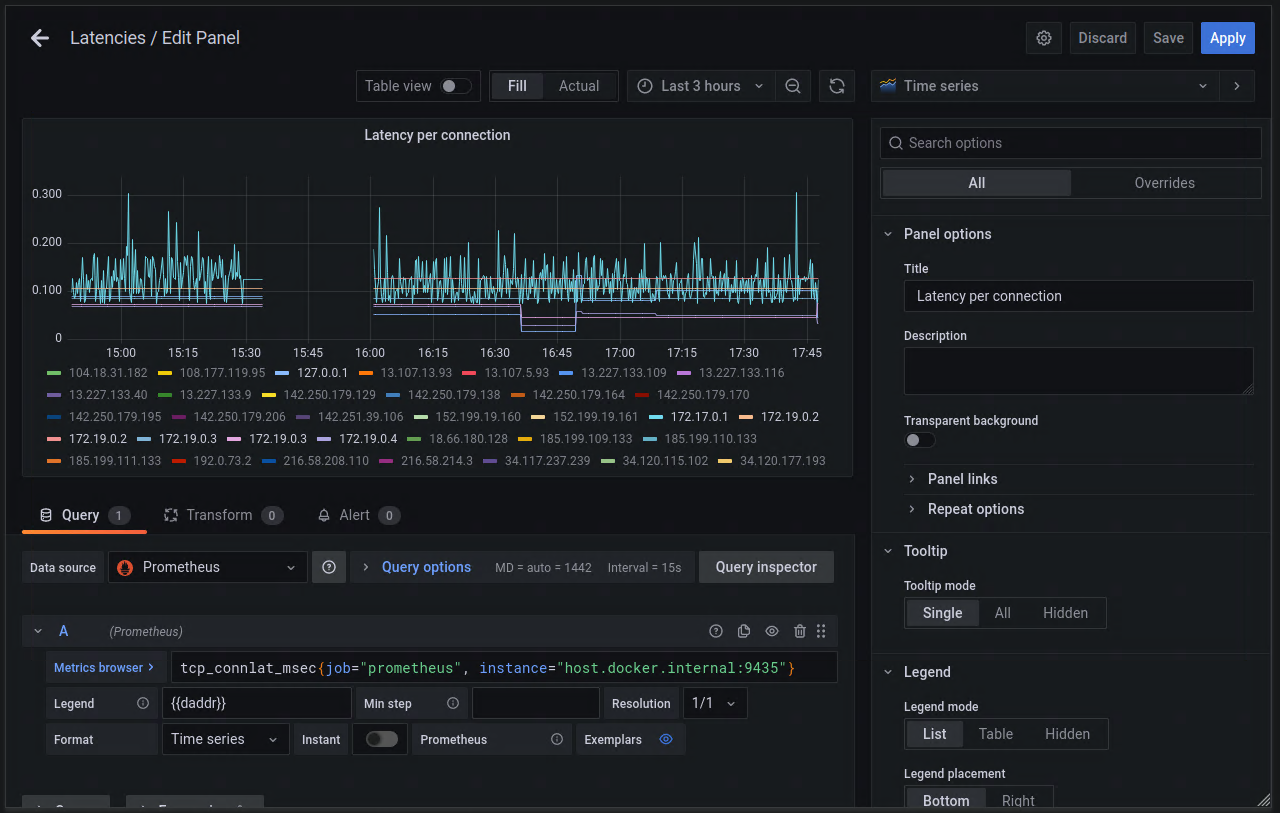Open the Last 3 hours time picker

[701, 86]
